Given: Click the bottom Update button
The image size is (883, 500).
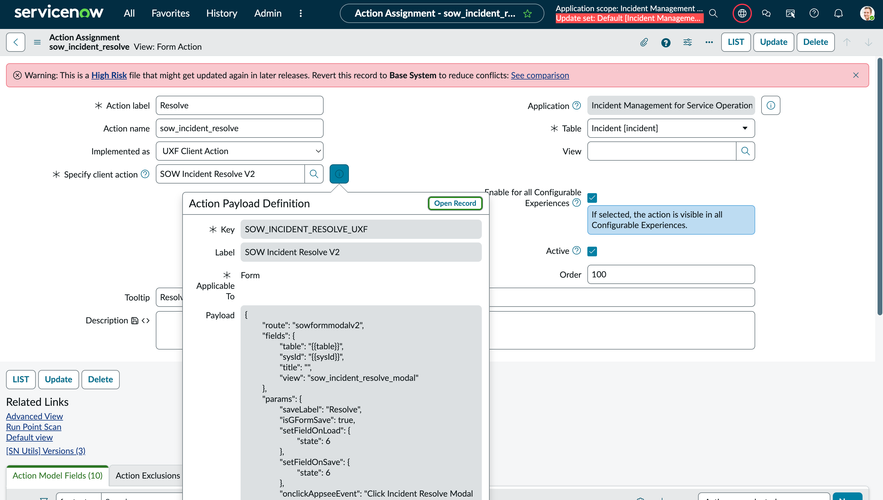Looking at the screenshot, I should [59, 380].
